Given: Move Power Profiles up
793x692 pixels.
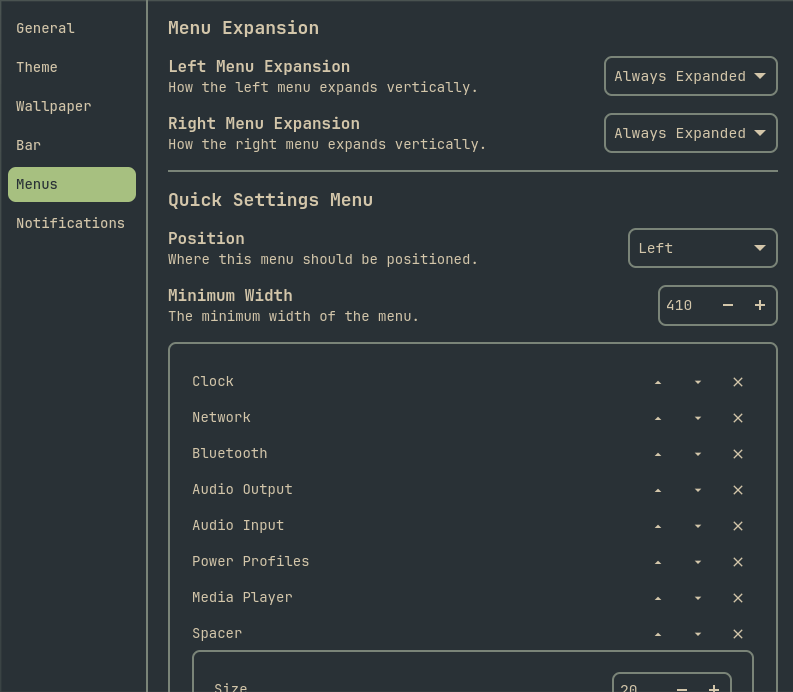Looking at the screenshot, I should [658, 562].
